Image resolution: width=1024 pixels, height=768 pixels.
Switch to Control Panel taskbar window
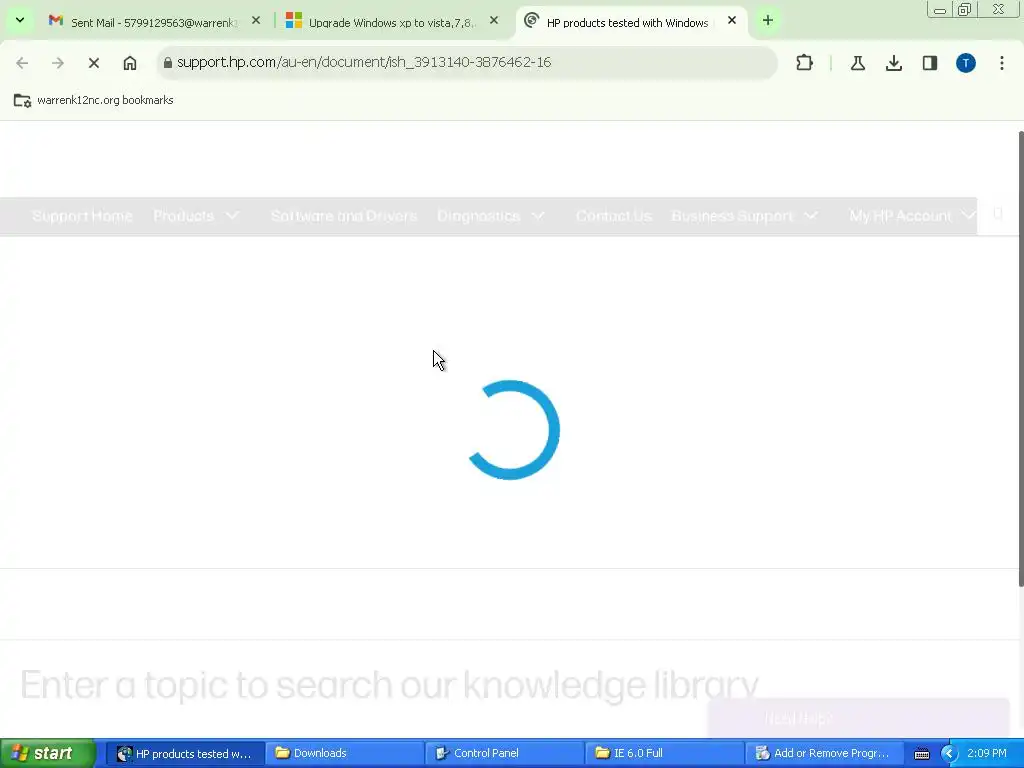(505, 754)
